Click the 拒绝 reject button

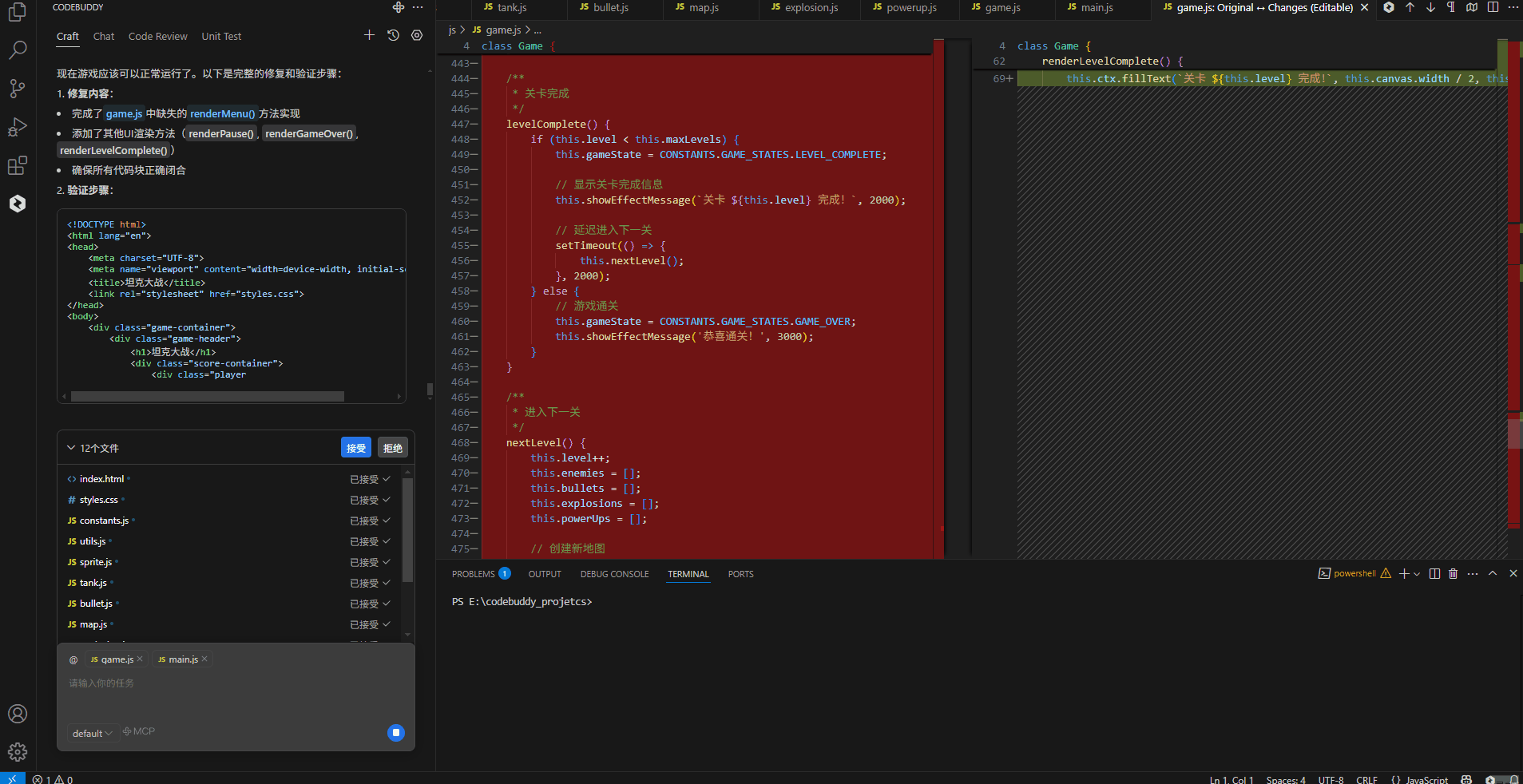click(x=392, y=448)
